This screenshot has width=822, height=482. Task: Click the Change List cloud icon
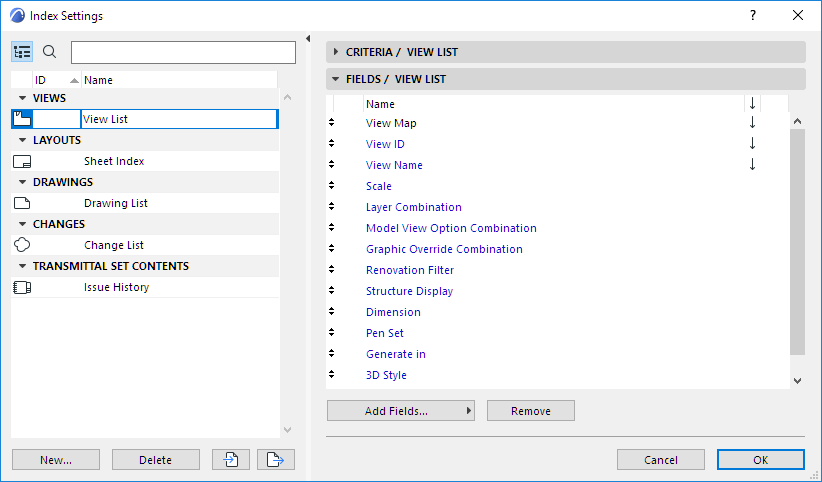click(22, 245)
